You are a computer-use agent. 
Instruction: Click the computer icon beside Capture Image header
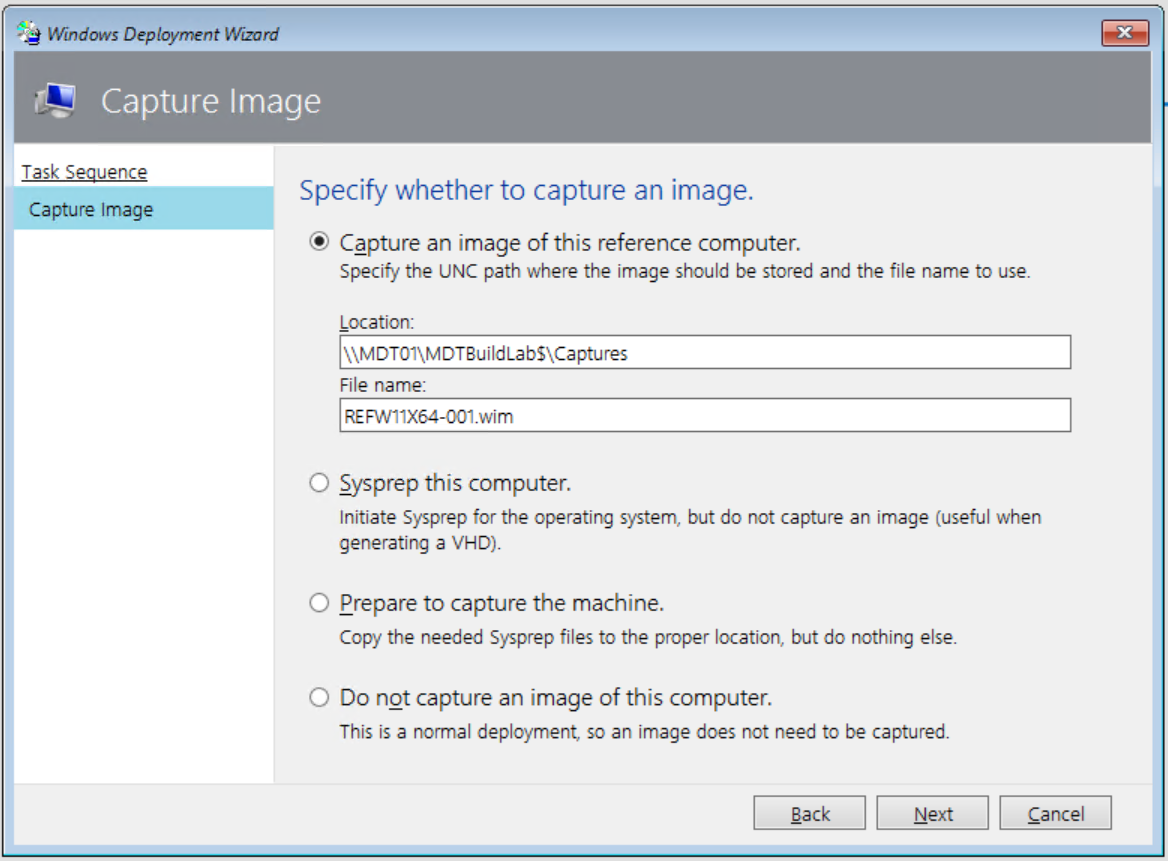click(55, 101)
